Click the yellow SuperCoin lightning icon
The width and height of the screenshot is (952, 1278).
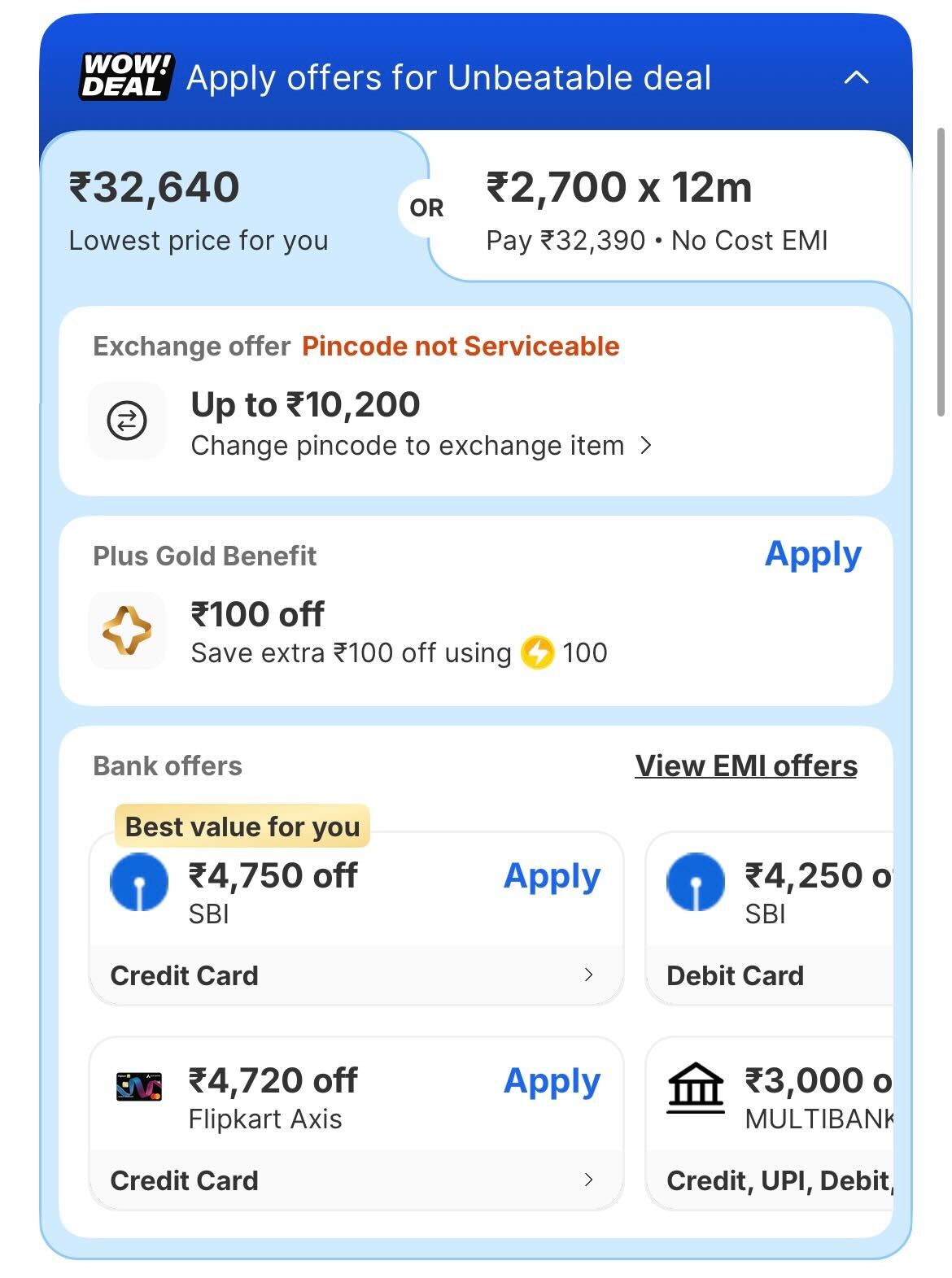pyautogui.click(x=537, y=652)
